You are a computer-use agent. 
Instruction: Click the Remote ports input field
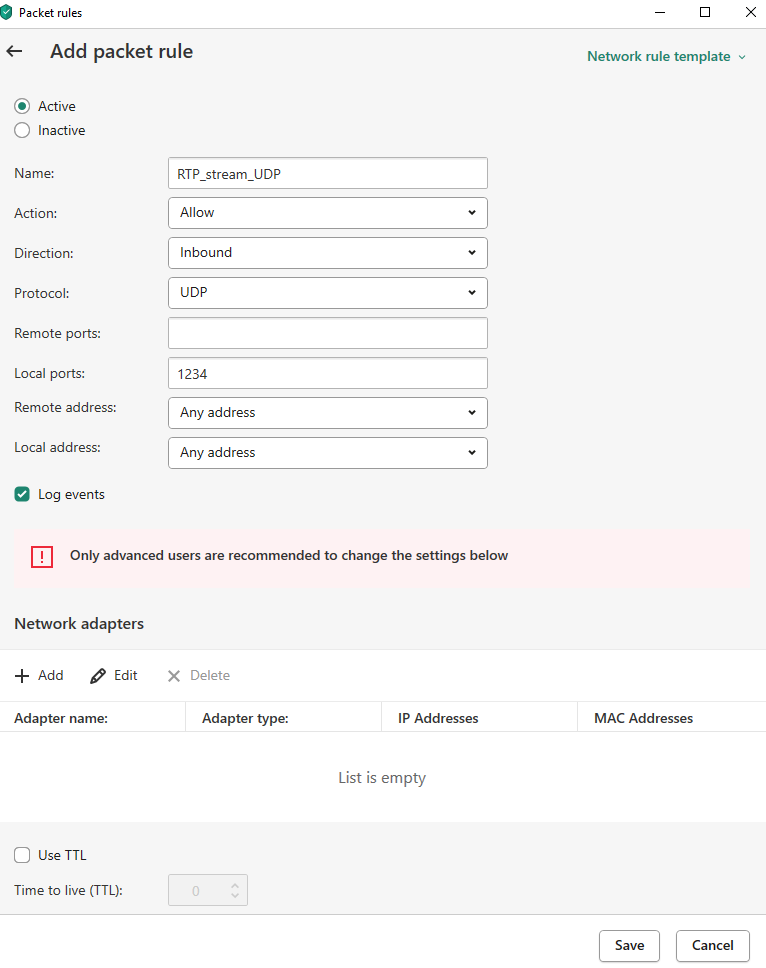[x=327, y=333]
